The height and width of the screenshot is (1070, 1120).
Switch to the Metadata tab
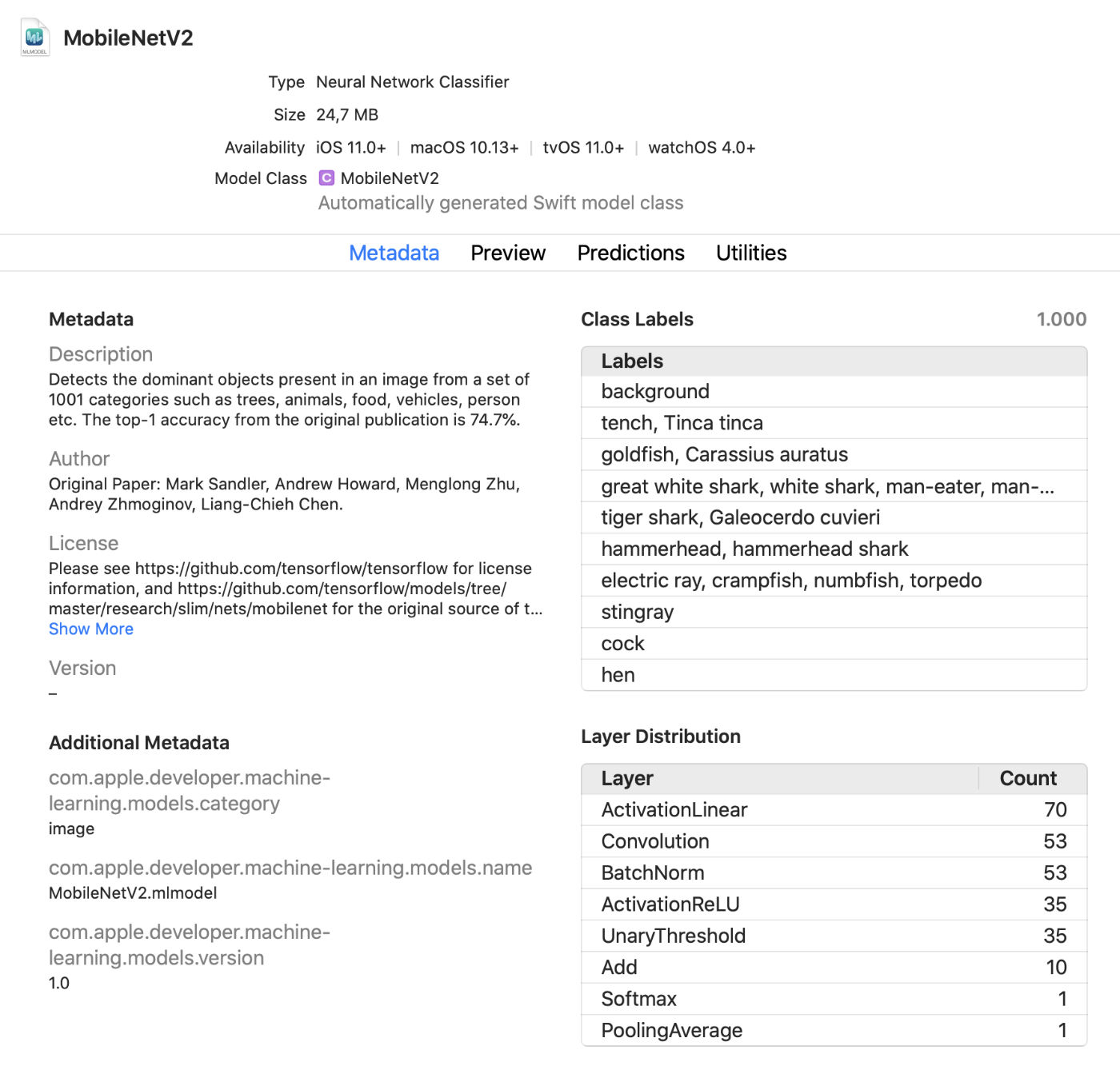click(394, 253)
